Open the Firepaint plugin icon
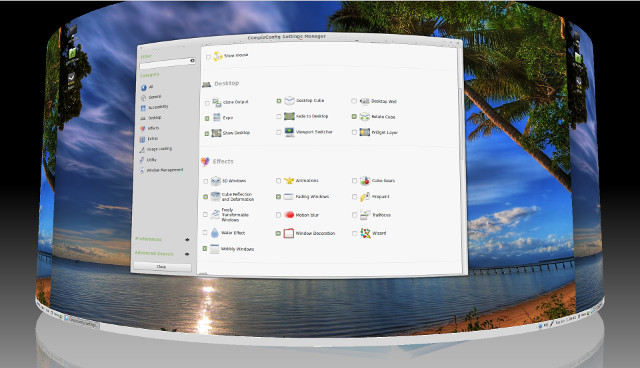The height and width of the screenshot is (368, 640). 365,197
